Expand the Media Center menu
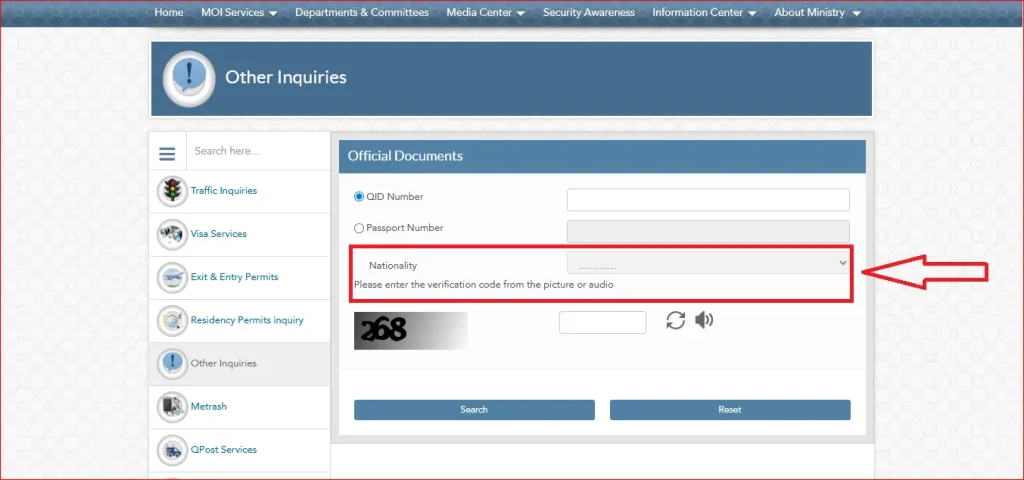 pos(486,12)
